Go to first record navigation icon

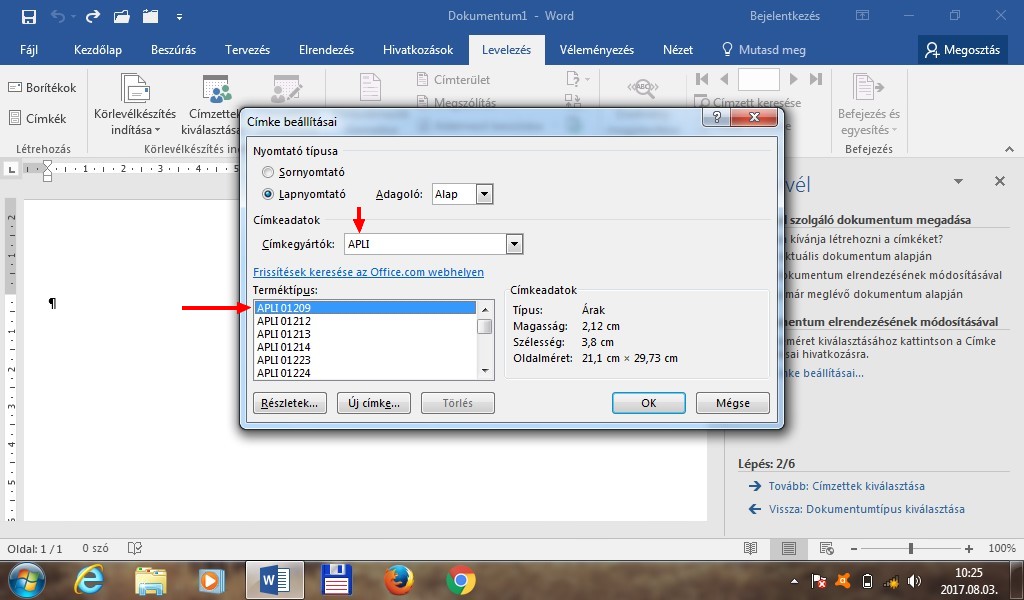[702, 79]
